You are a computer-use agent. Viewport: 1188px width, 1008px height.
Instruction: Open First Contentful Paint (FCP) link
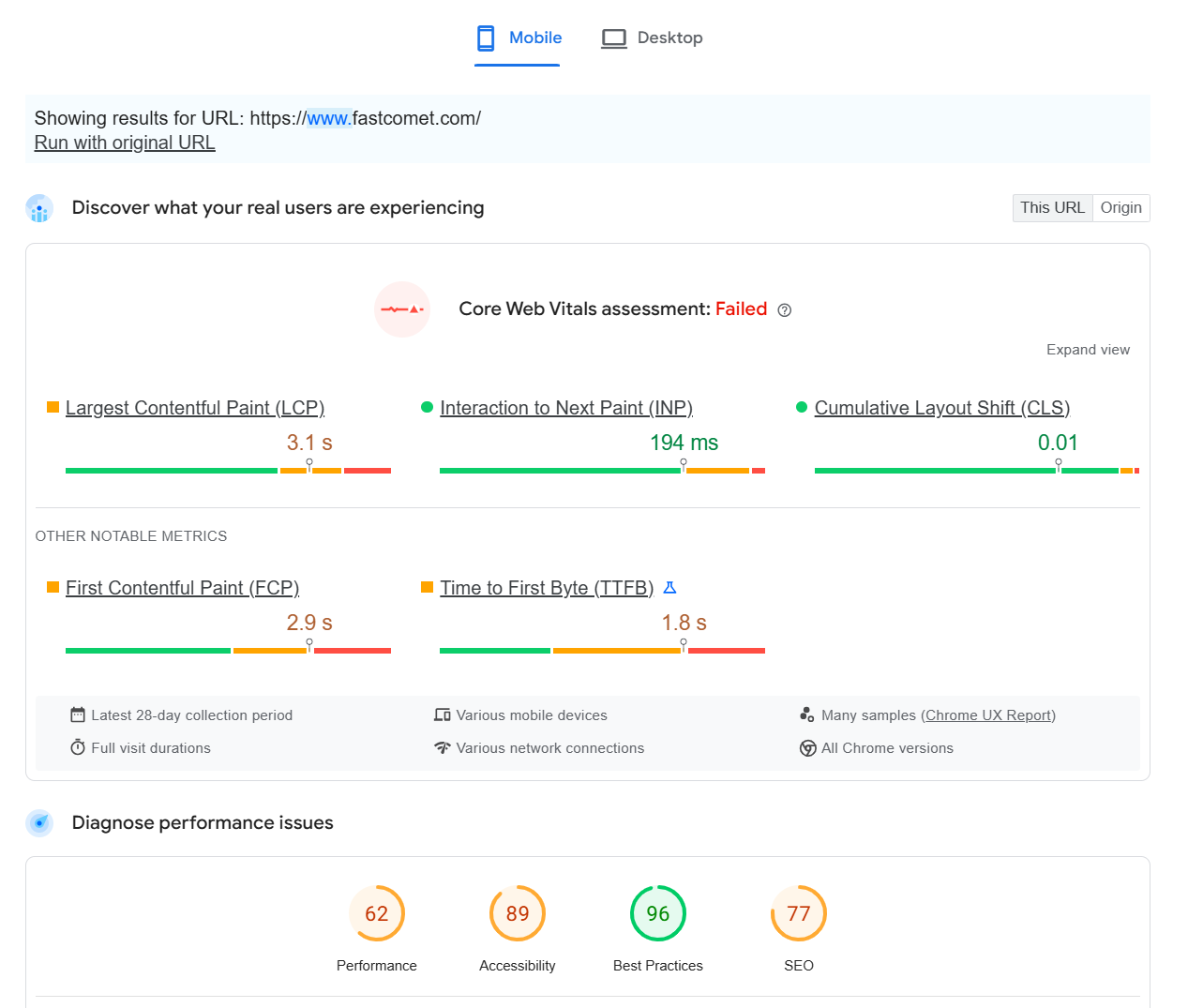click(x=182, y=588)
